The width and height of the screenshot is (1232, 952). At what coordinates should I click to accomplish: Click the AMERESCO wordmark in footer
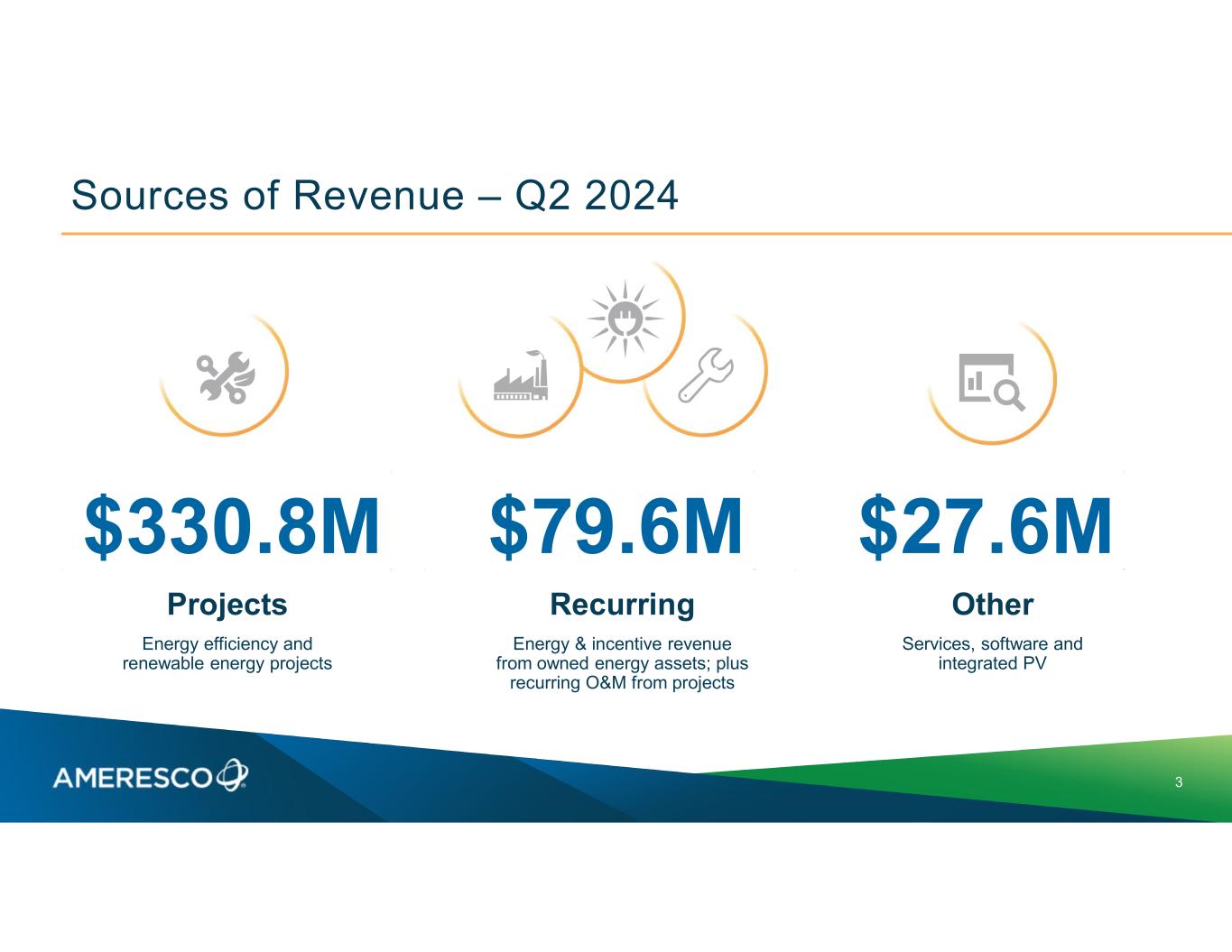[133, 777]
